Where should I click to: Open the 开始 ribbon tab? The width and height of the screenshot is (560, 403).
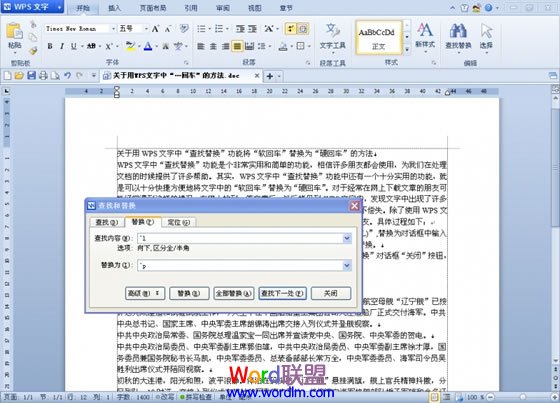tap(83, 8)
